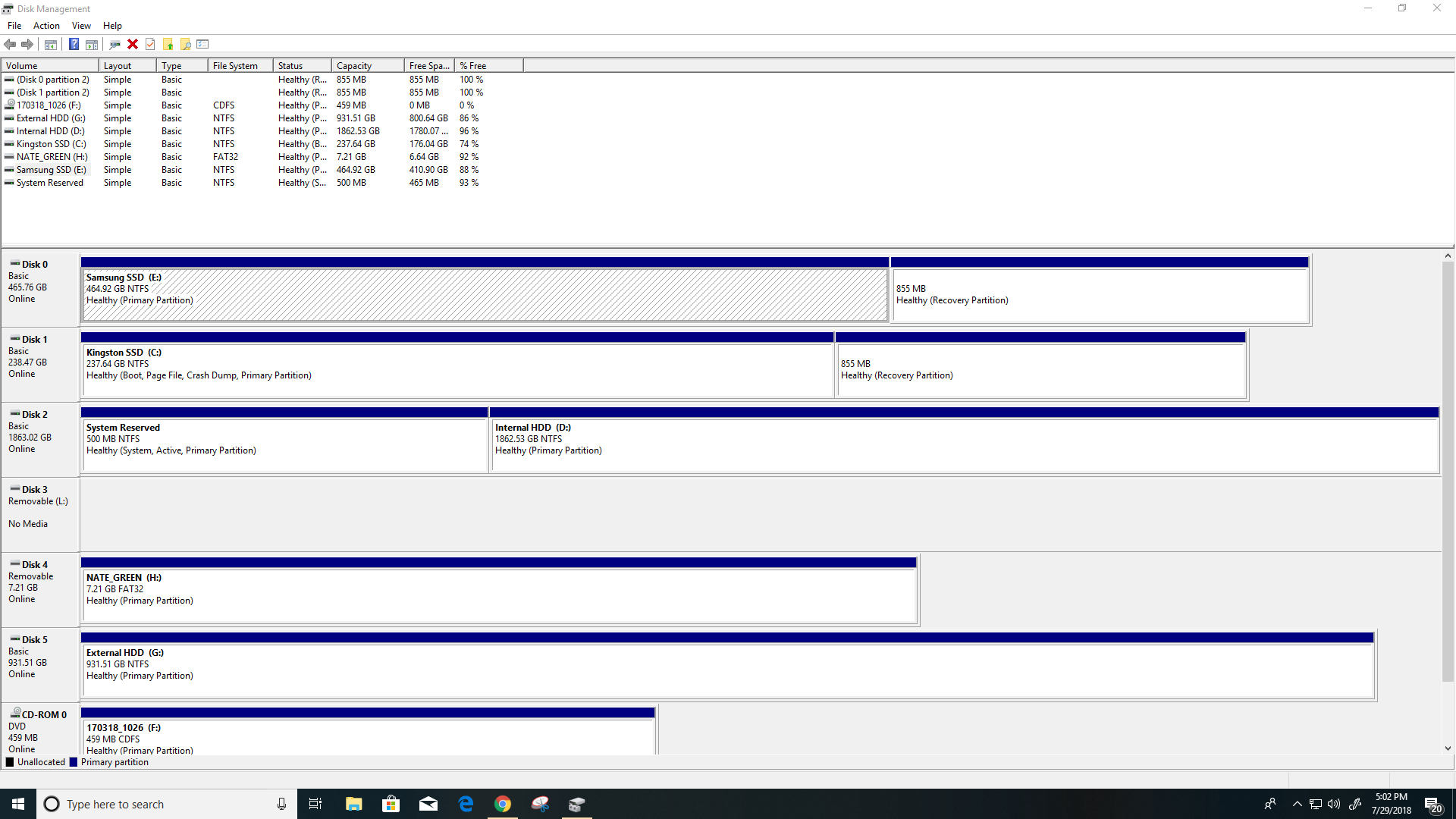Expand the system tray hidden icons chevron

tap(1297, 804)
